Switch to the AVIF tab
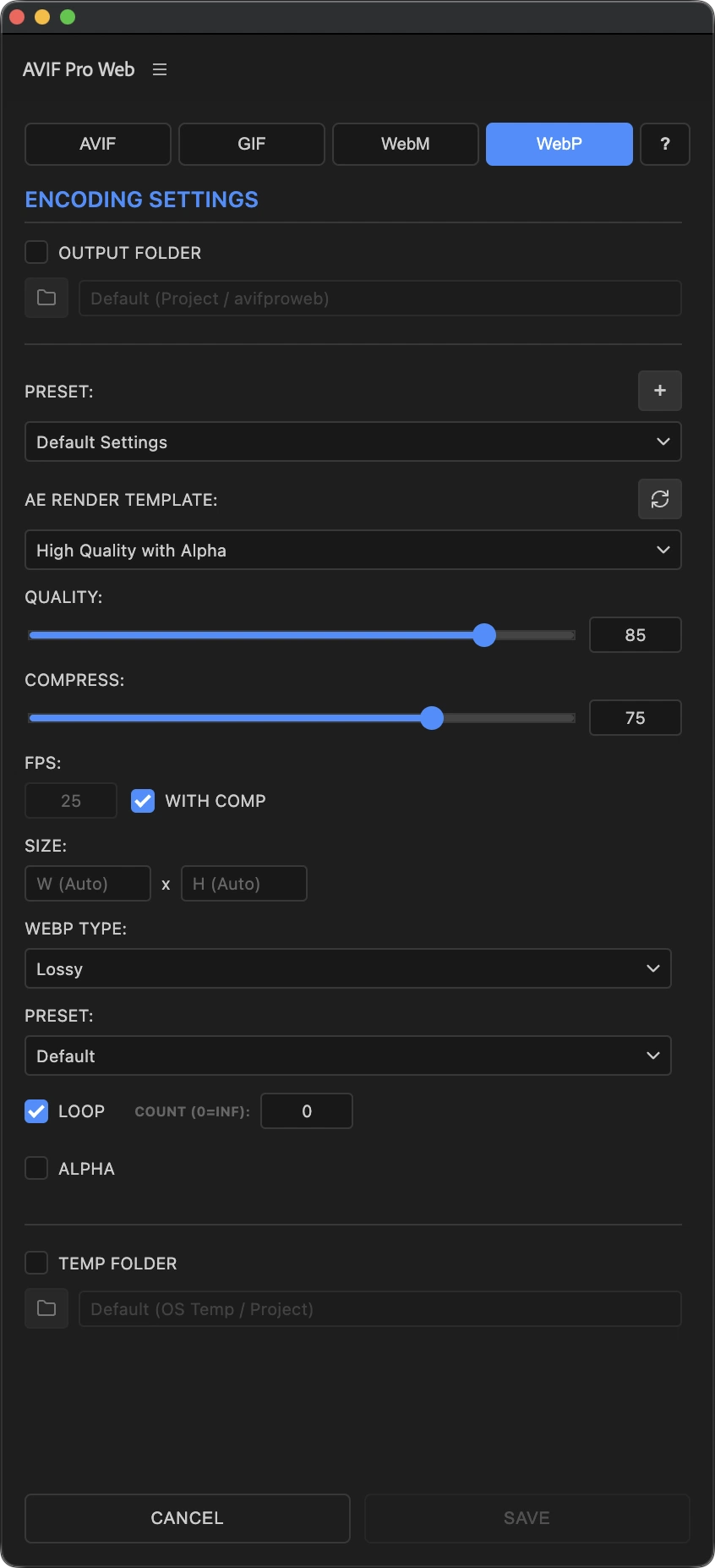 98,144
